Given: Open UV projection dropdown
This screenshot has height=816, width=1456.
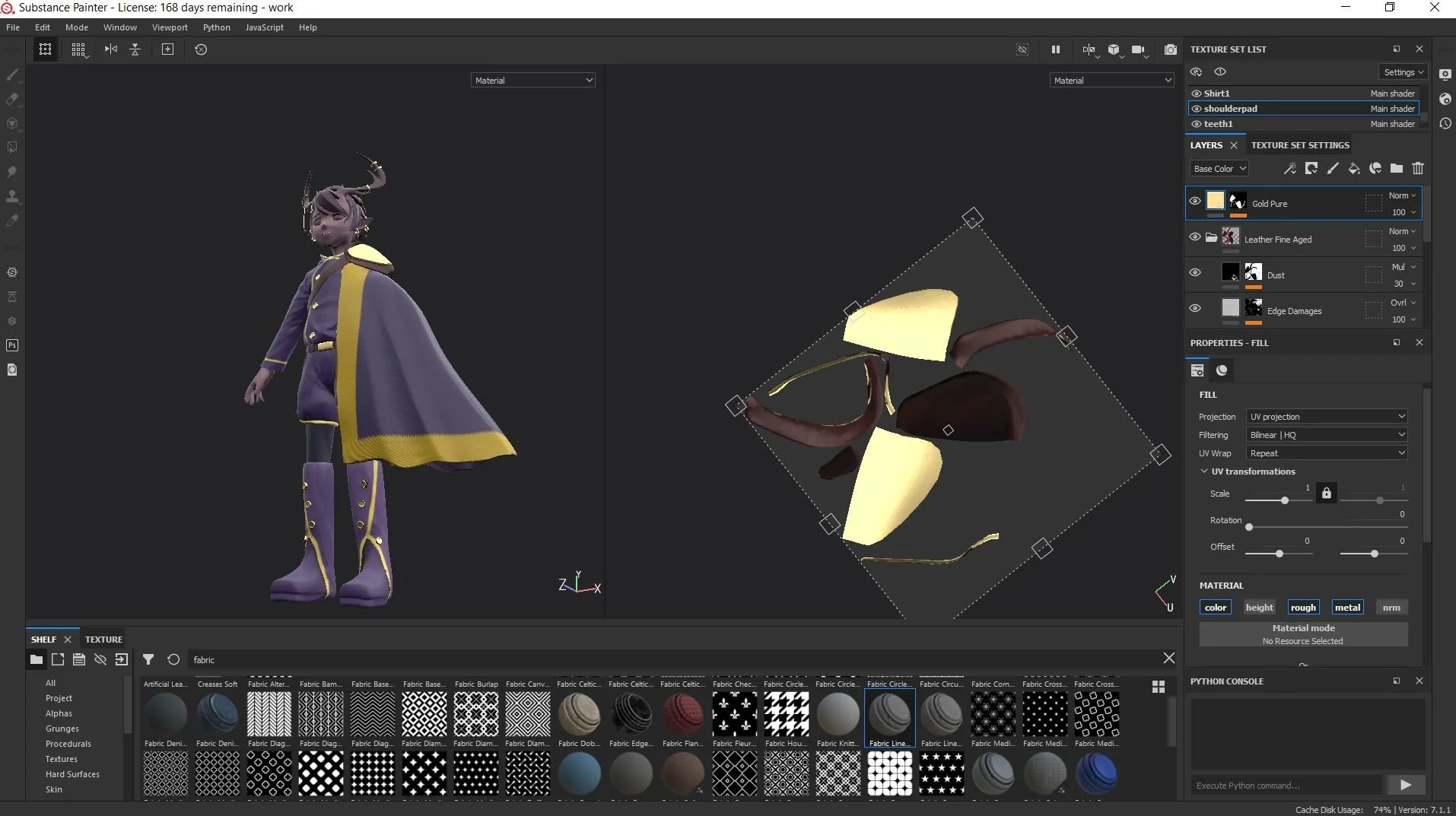Looking at the screenshot, I should [x=1327, y=417].
